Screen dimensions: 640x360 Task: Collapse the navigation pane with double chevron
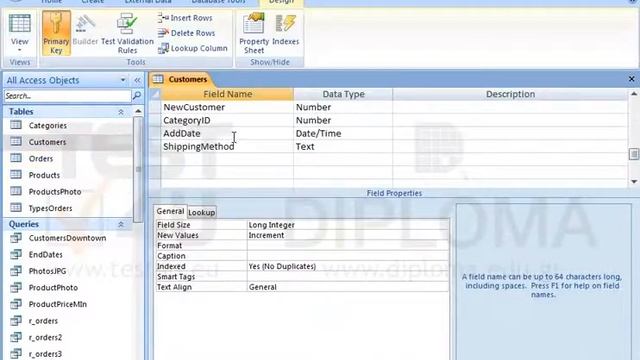click(138, 80)
